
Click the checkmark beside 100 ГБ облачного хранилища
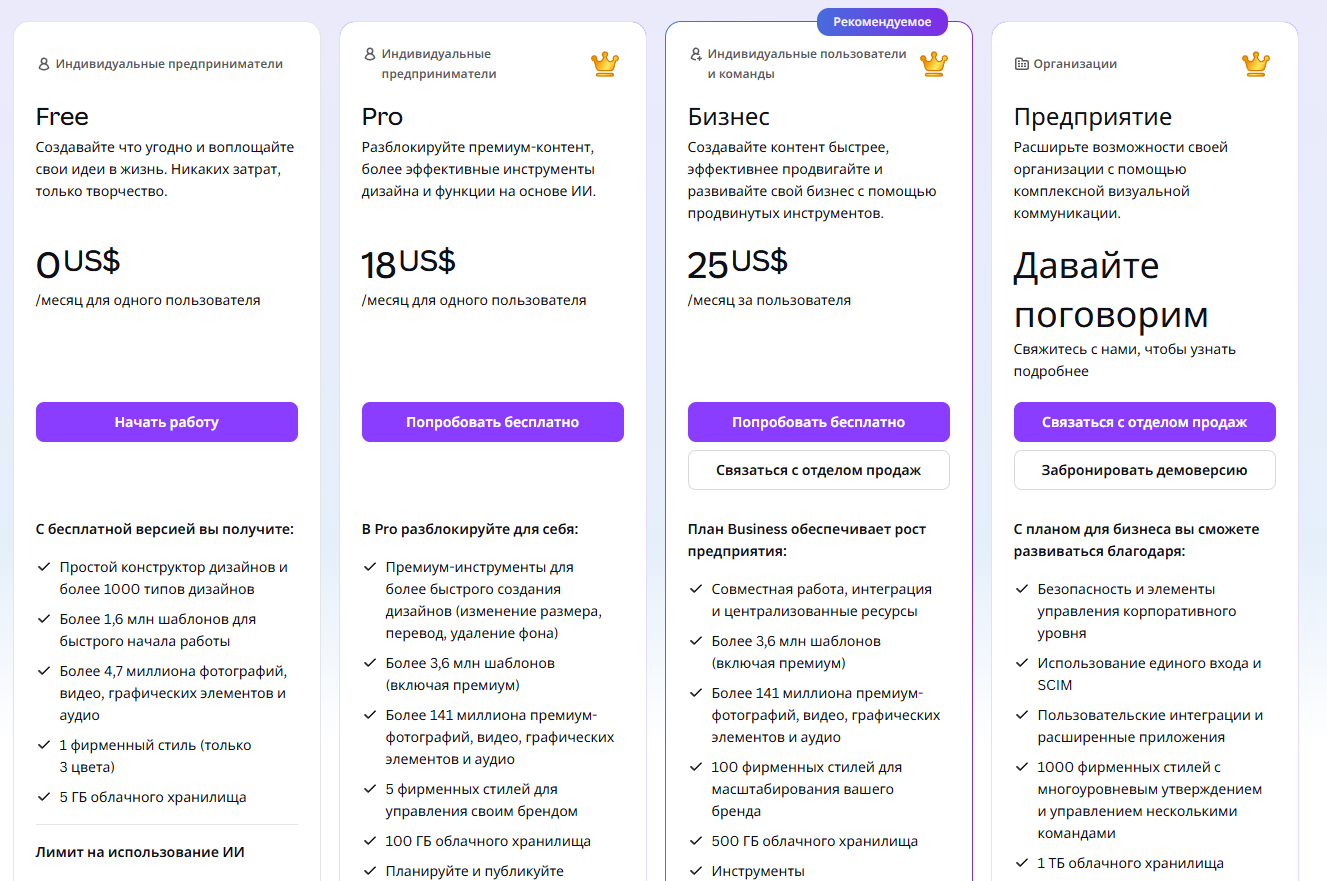368,841
